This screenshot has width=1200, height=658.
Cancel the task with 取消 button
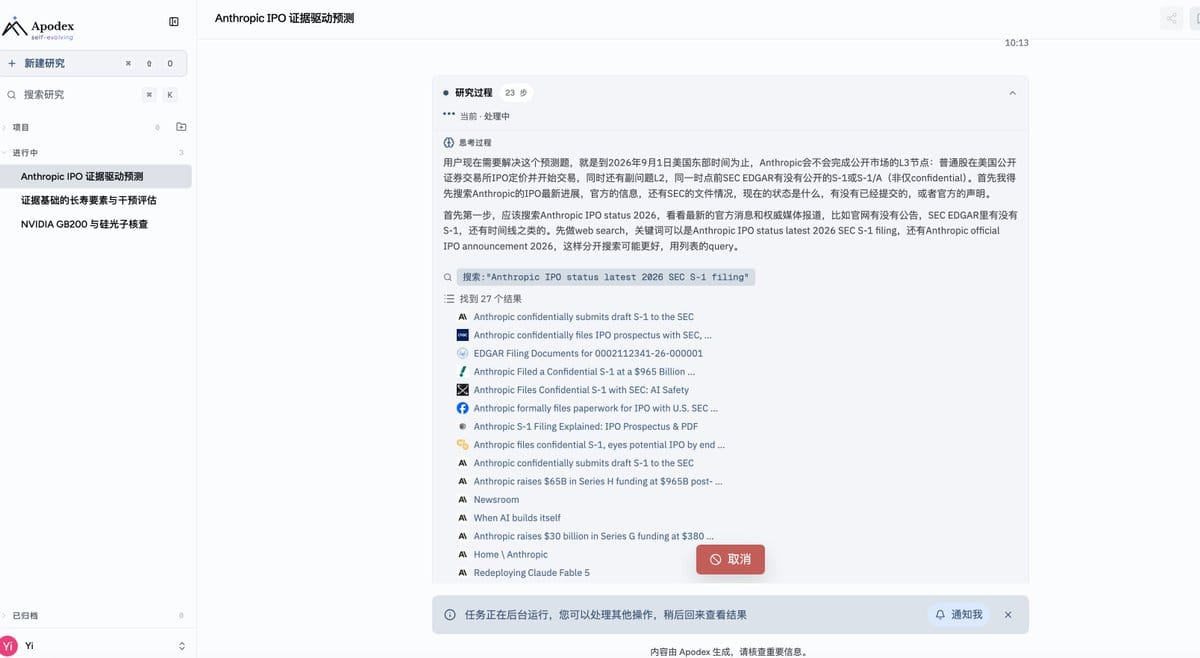coord(730,559)
